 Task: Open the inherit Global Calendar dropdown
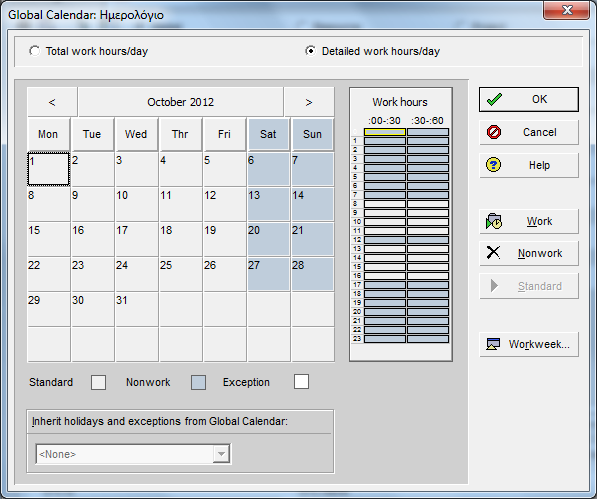(x=221, y=454)
